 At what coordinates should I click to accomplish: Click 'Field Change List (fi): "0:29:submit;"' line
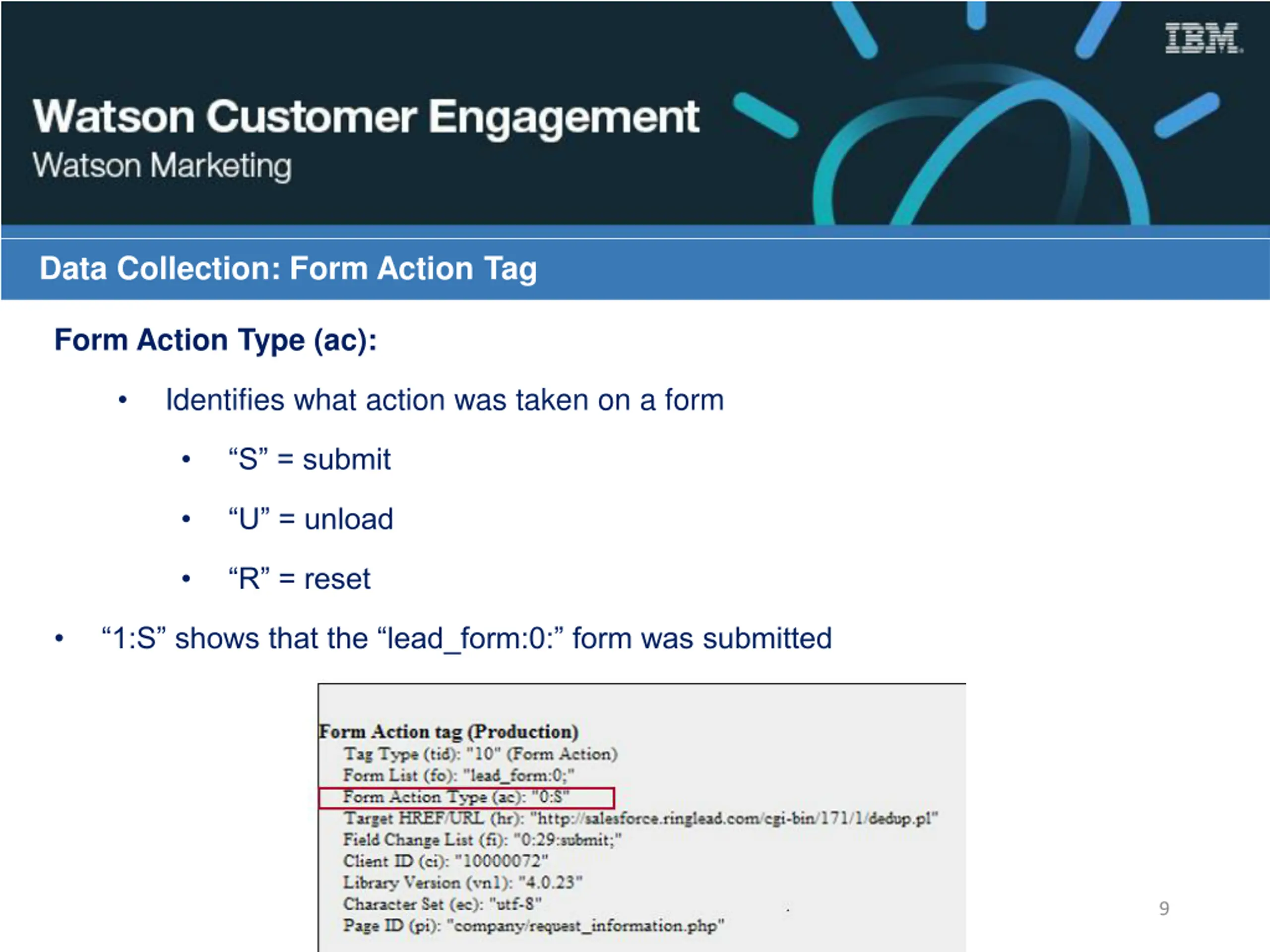coord(482,840)
